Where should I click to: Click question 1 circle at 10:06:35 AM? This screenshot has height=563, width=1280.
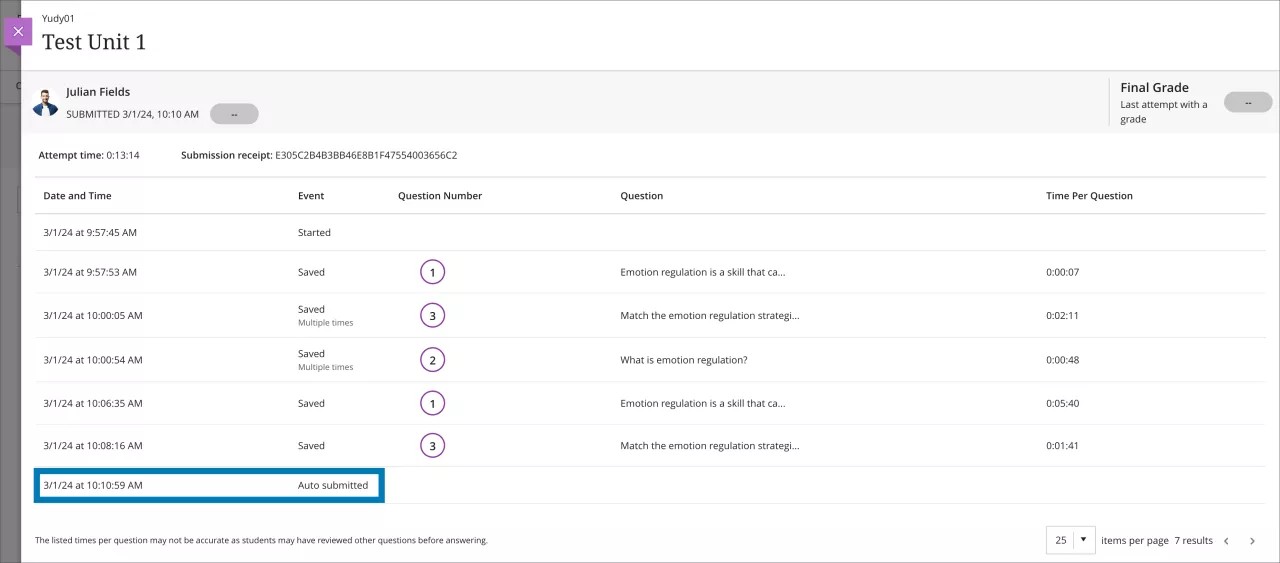[x=432, y=404]
